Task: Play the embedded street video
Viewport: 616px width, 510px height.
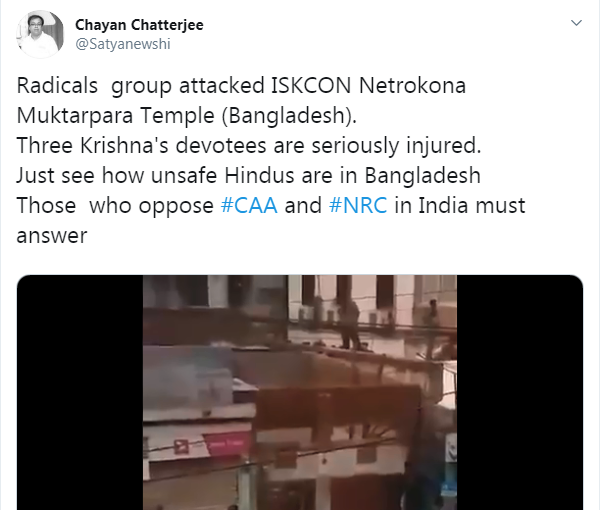Action: pyautogui.click(x=300, y=393)
